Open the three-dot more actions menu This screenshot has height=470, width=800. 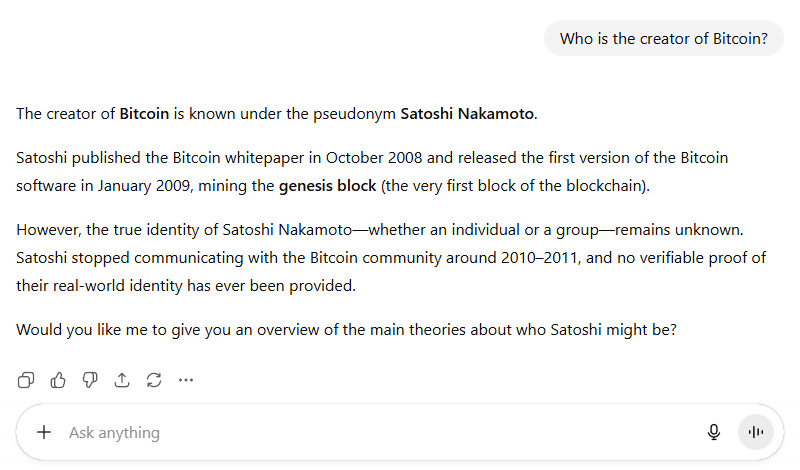point(186,380)
